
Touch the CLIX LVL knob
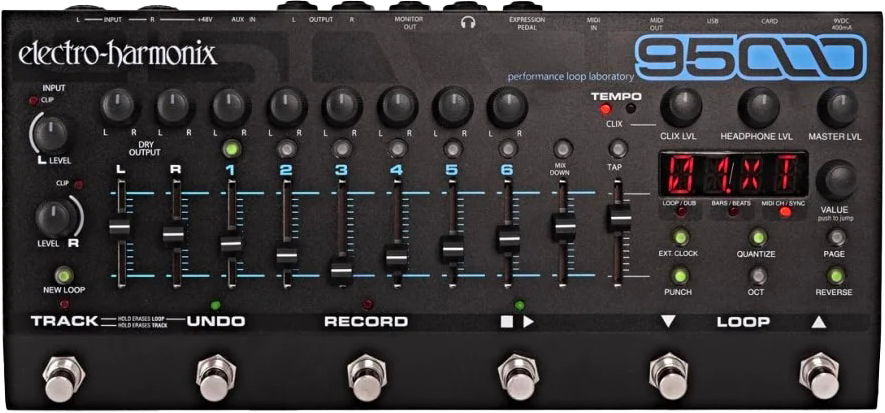[681, 107]
